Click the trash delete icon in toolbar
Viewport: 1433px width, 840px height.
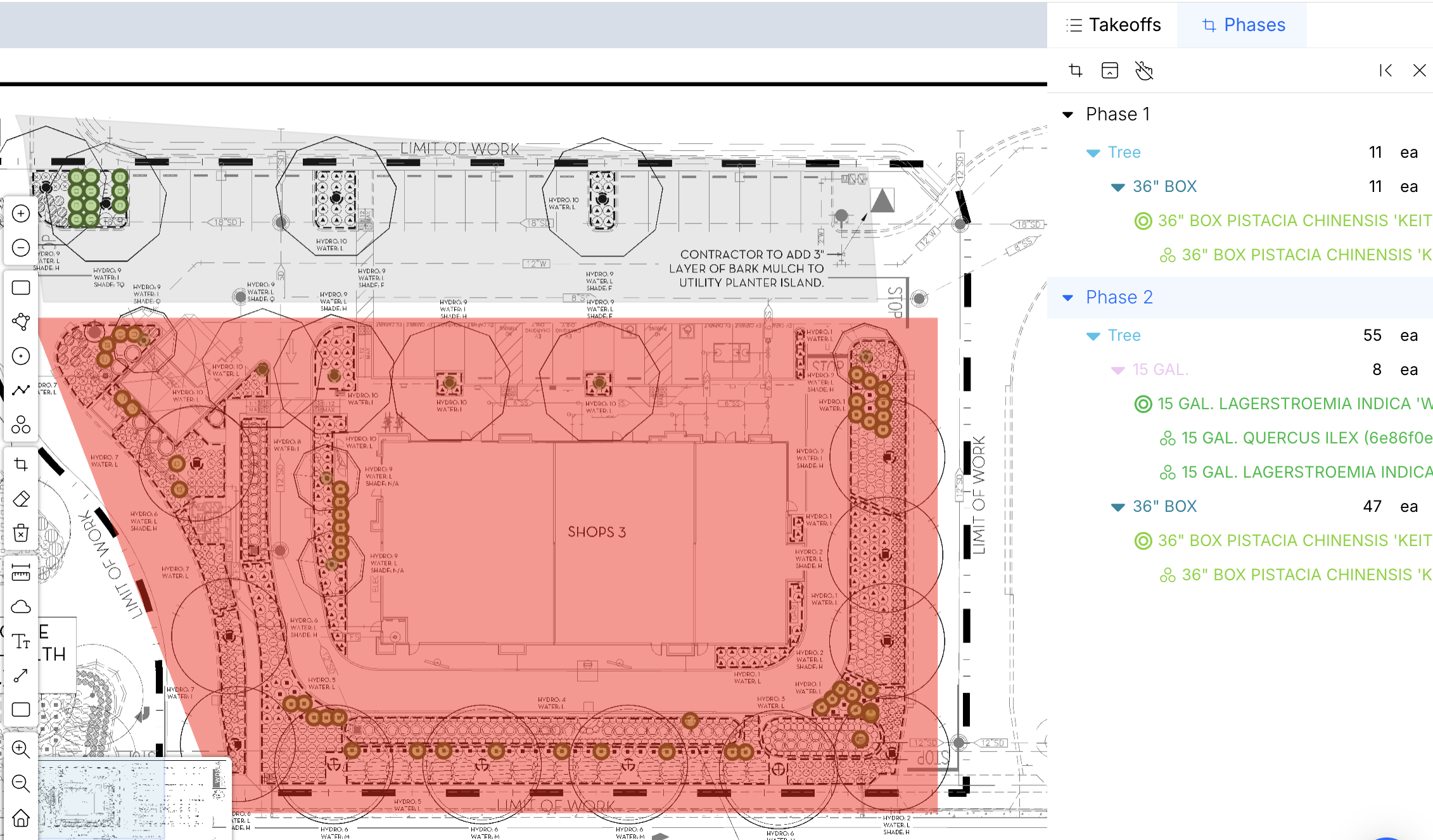21,533
